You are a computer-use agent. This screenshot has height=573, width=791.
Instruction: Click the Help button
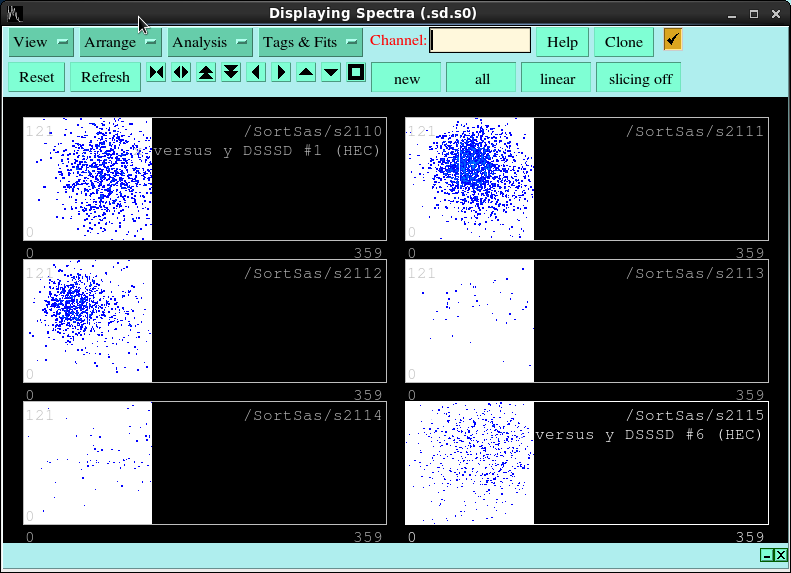click(x=562, y=42)
